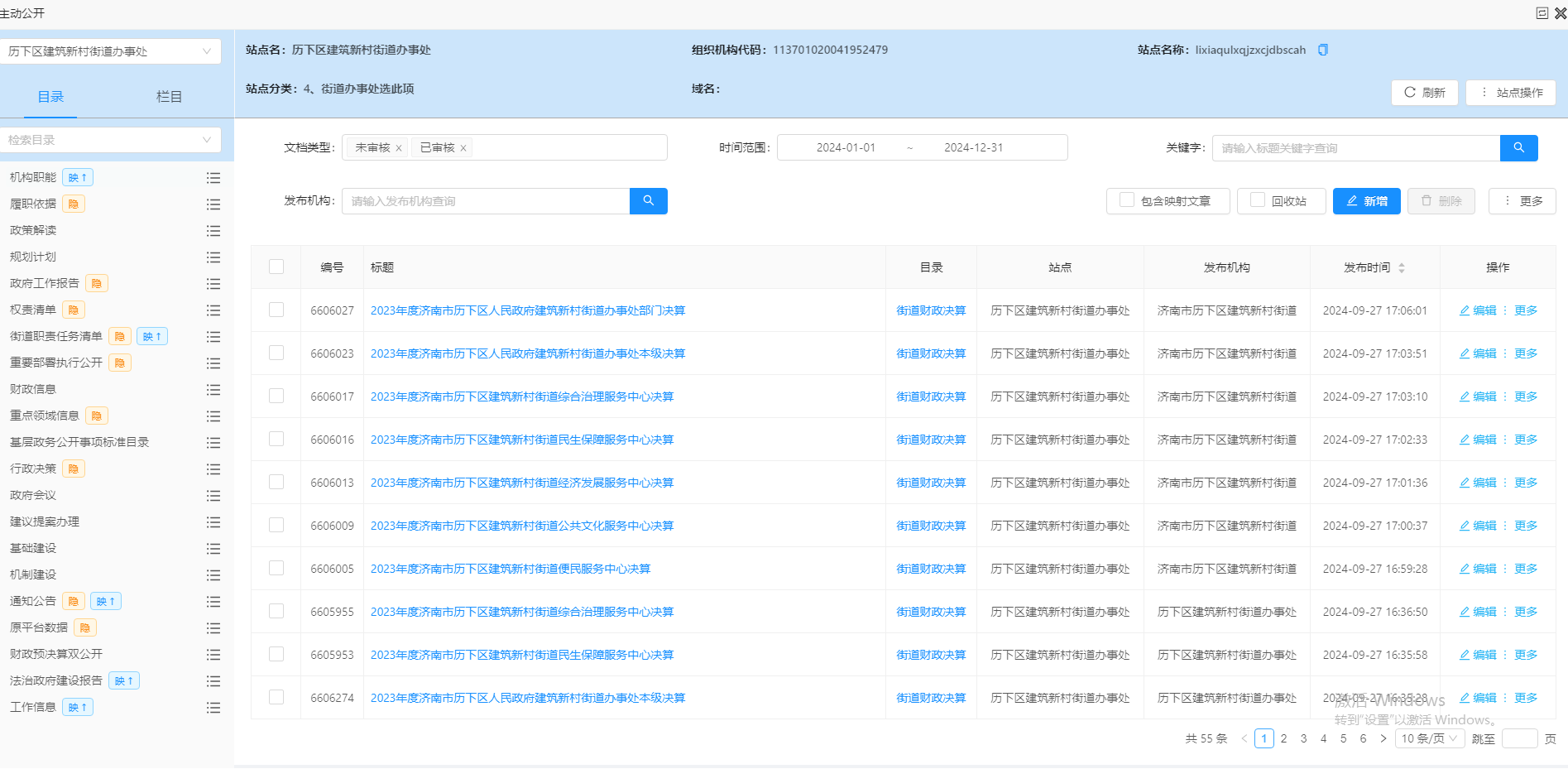Enable the 包含映射文章 checkbox
This screenshot has width=1568, height=769.
click(1126, 199)
